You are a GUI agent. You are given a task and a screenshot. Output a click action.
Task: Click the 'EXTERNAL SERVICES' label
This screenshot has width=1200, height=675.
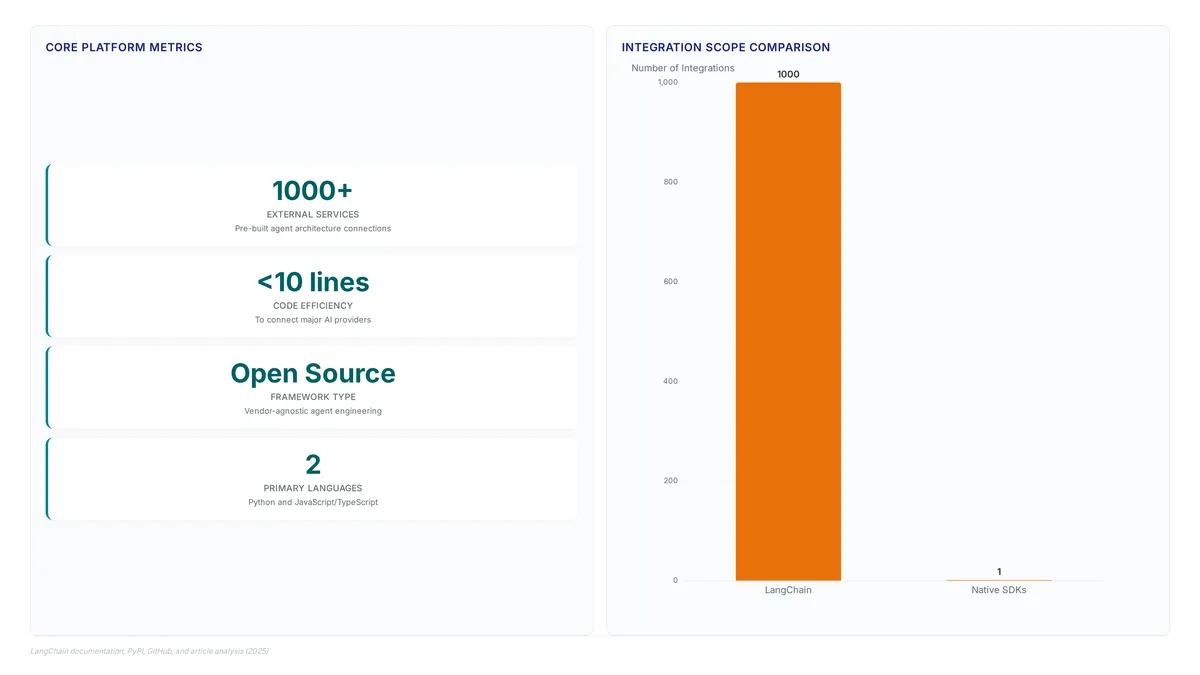tap(313, 215)
